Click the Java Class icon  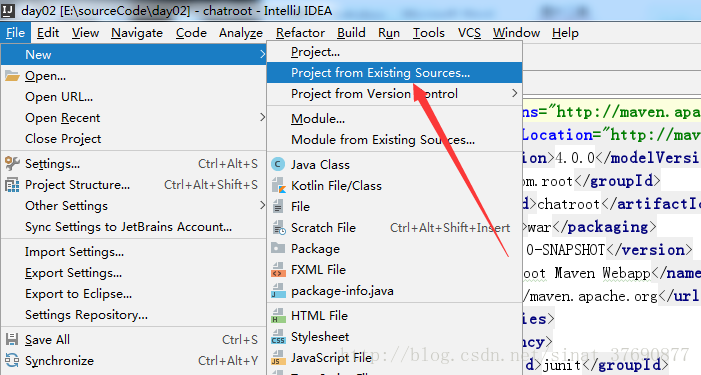pos(278,164)
